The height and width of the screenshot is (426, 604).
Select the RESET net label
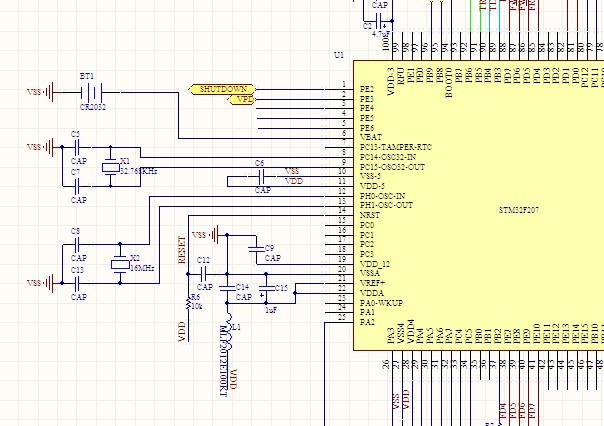coord(181,250)
